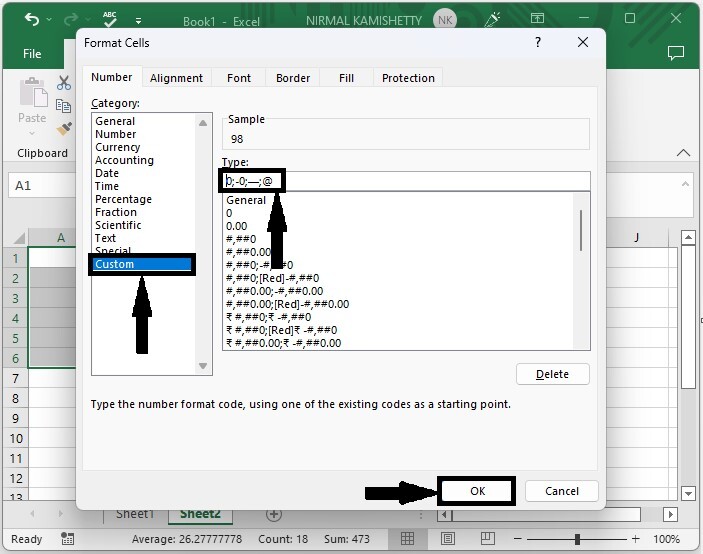
Task: Switch to the Border tab
Action: point(293,78)
